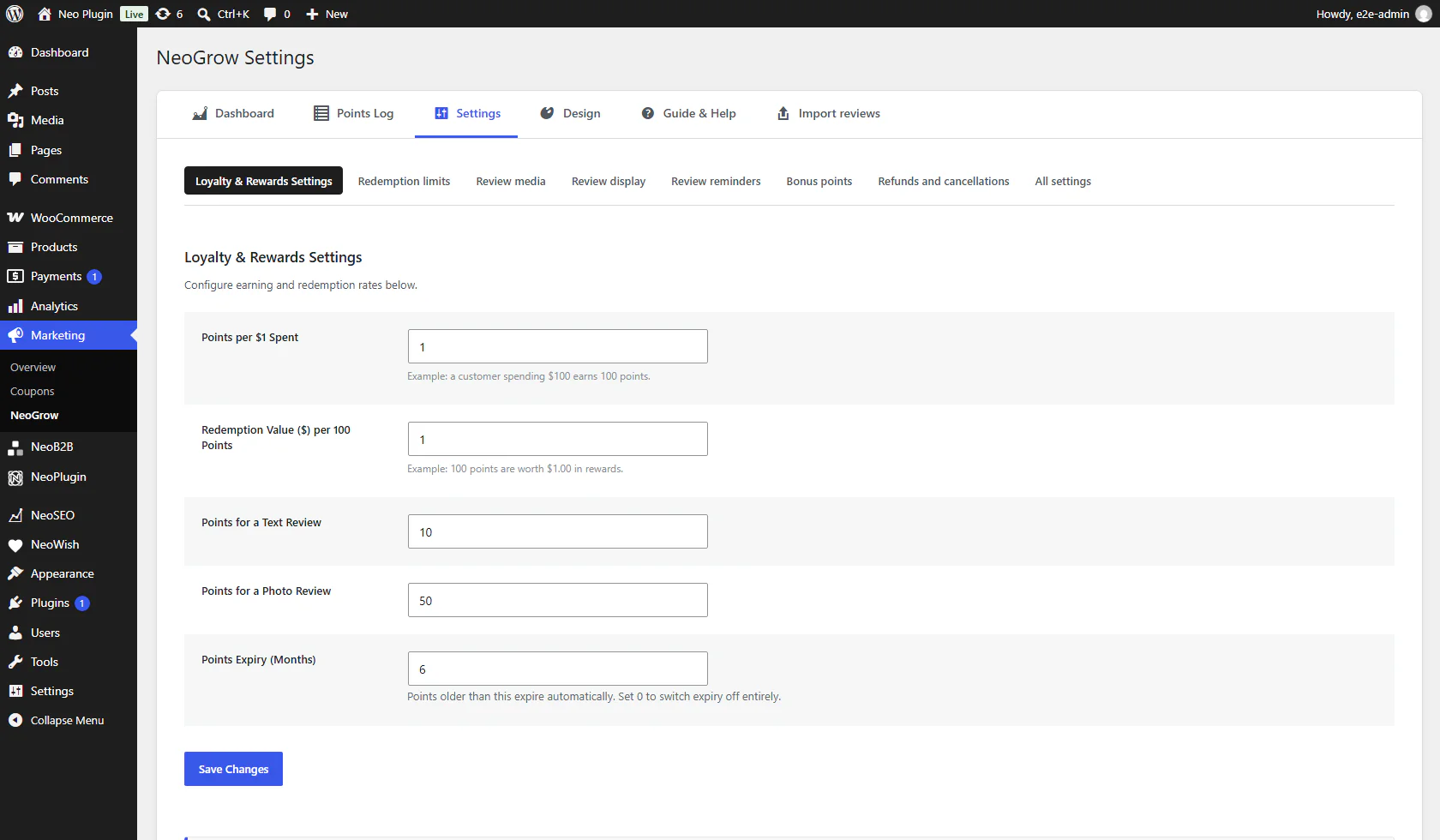Viewport: 1440px width, 840px height.
Task: Open the Guide & Help tab
Action: point(689,113)
